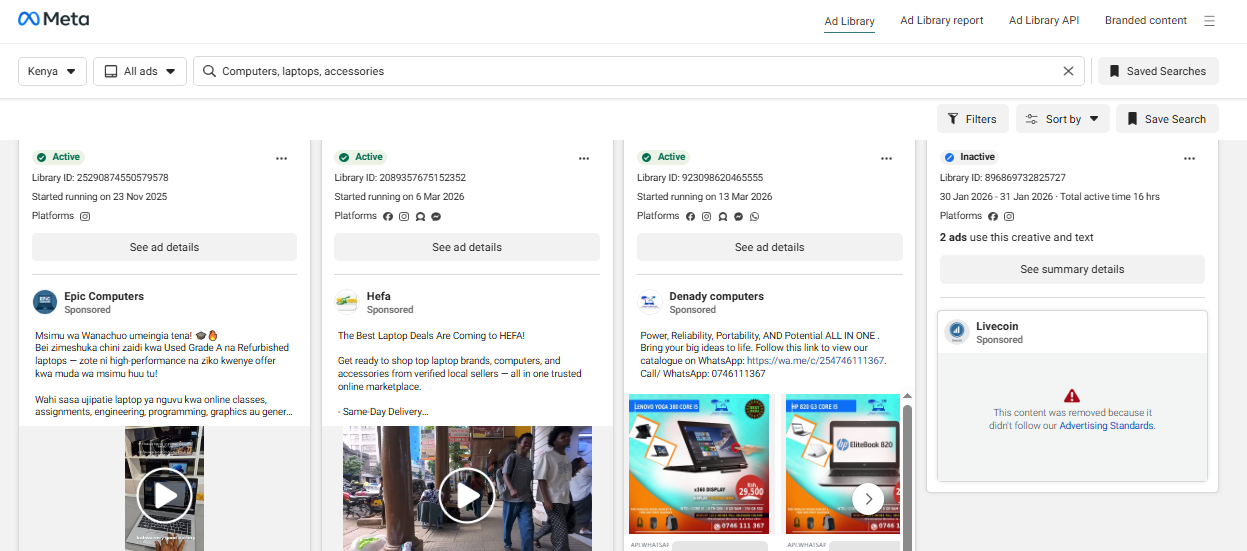Image resolution: width=1247 pixels, height=551 pixels.
Task: Play the Epic Computers ad video
Action: 164,495
